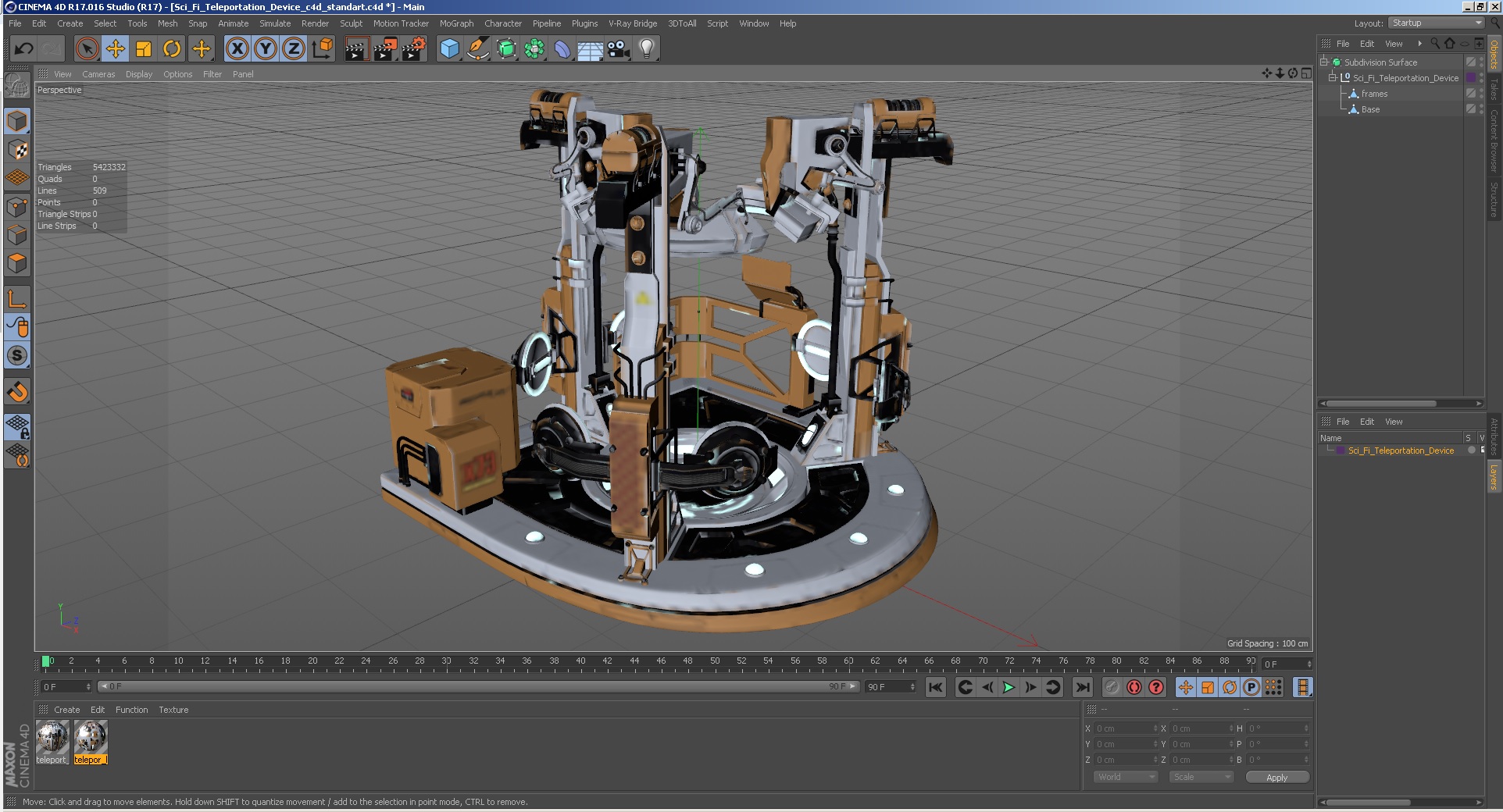Image resolution: width=1503 pixels, height=812 pixels.
Task: Click the timeline range slider bar
Action: pyautogui.click(x=478, y=687)
